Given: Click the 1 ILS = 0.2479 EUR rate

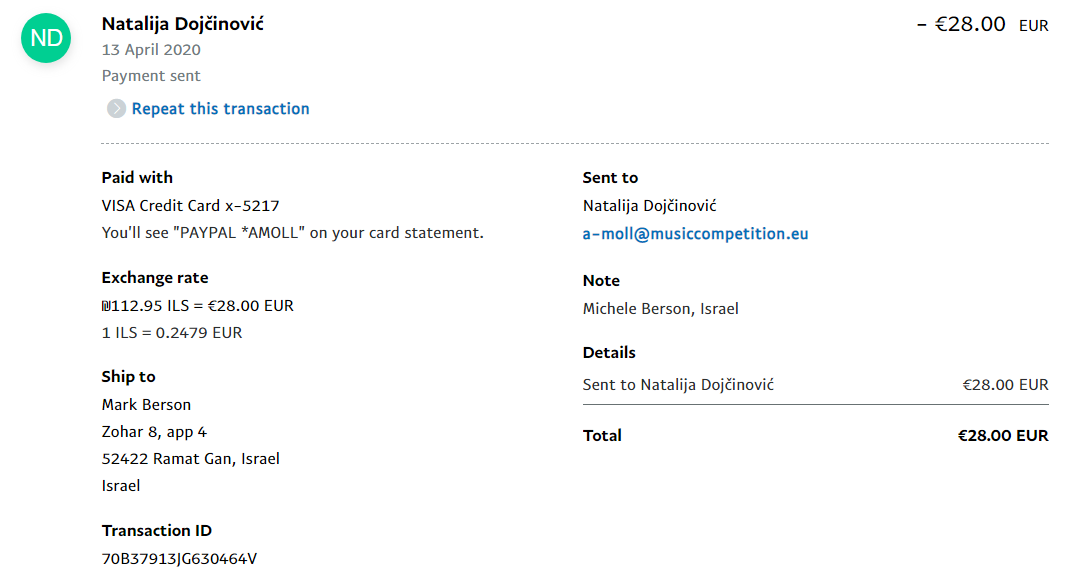Looking at the screenshot, I should click(172, 333).
